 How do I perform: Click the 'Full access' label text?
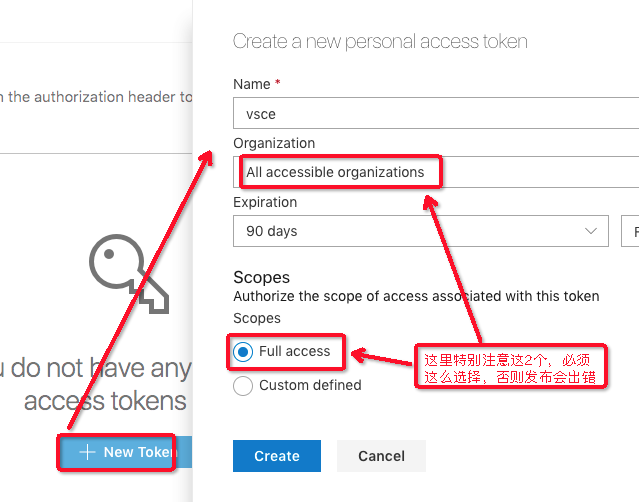click(x=294, y=352)
